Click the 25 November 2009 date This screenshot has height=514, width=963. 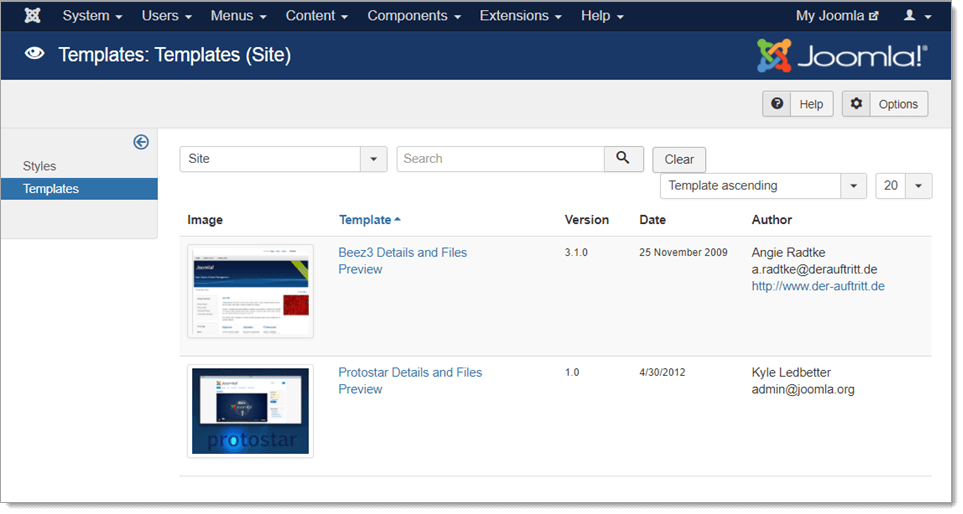point(683,252)
